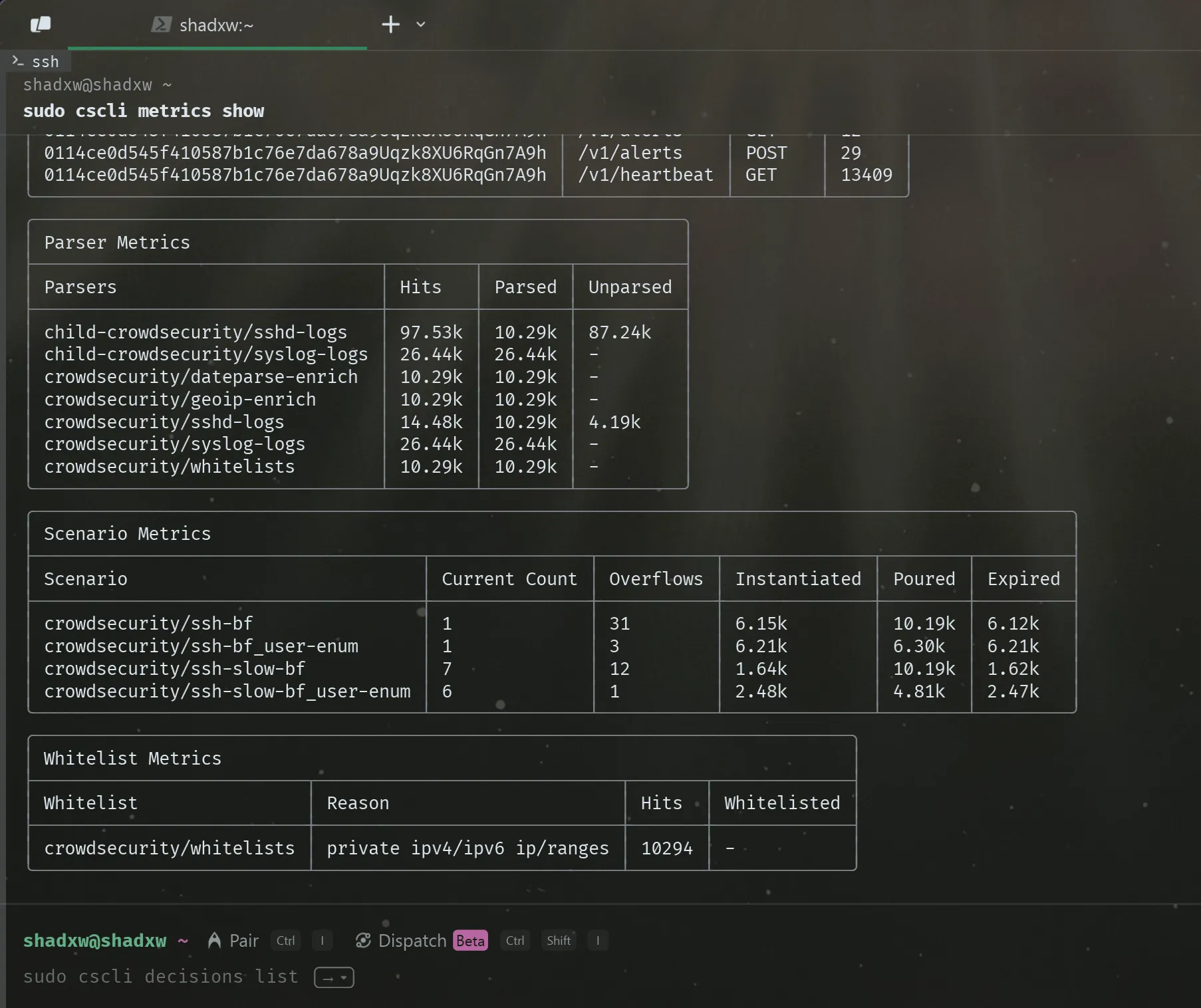Click the 2.47k expired value
The width and height of the screenshot is (1201, 1008).
(1013, 692)
